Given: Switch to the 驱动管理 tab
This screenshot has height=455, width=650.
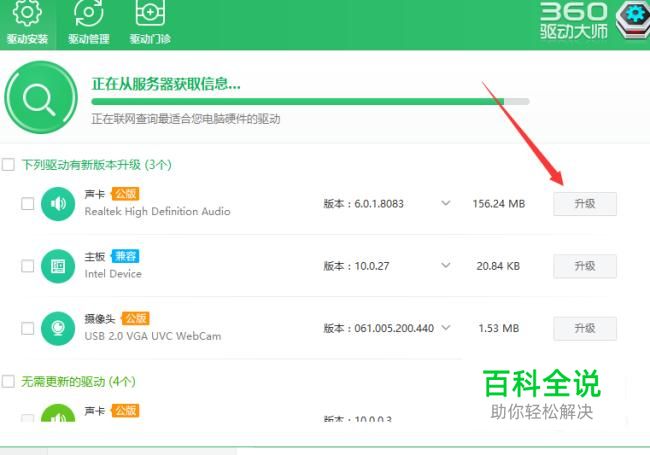Looking at the screenshot, I should [x=89, y=23].
